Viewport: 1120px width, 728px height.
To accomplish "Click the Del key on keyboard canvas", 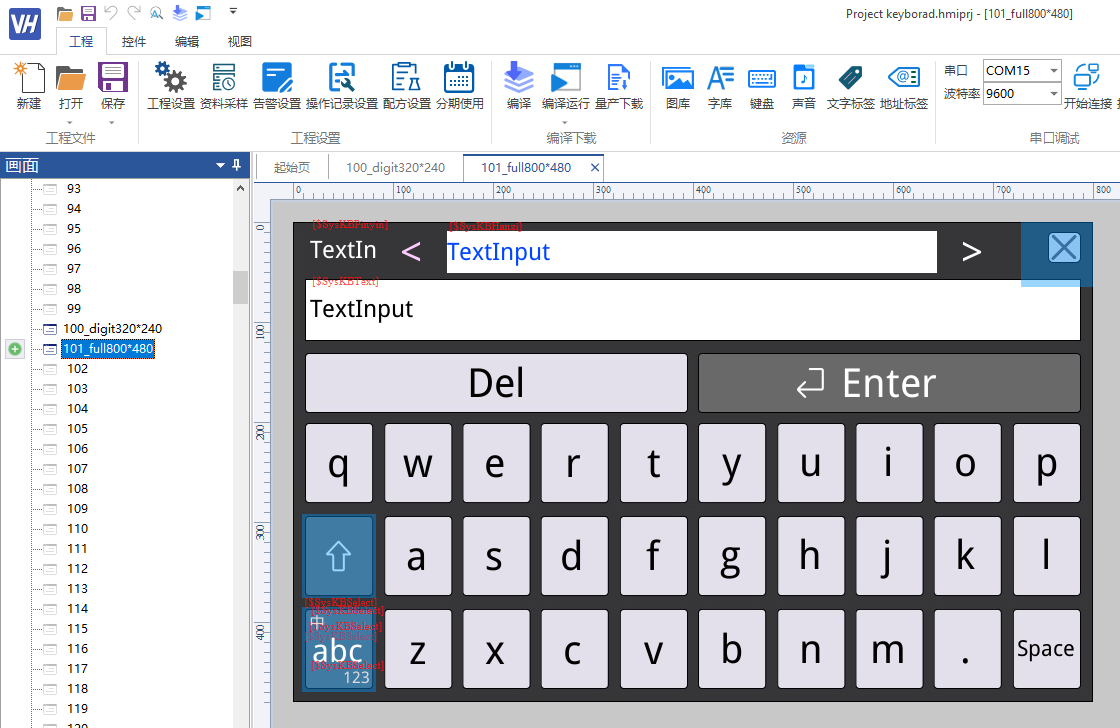I will (x=496, y=383).
